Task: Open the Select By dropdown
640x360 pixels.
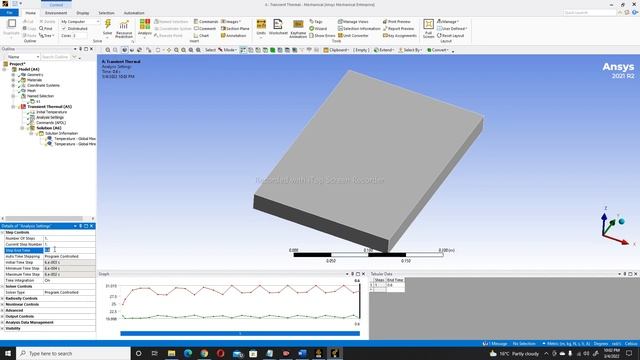Action: 410,50
